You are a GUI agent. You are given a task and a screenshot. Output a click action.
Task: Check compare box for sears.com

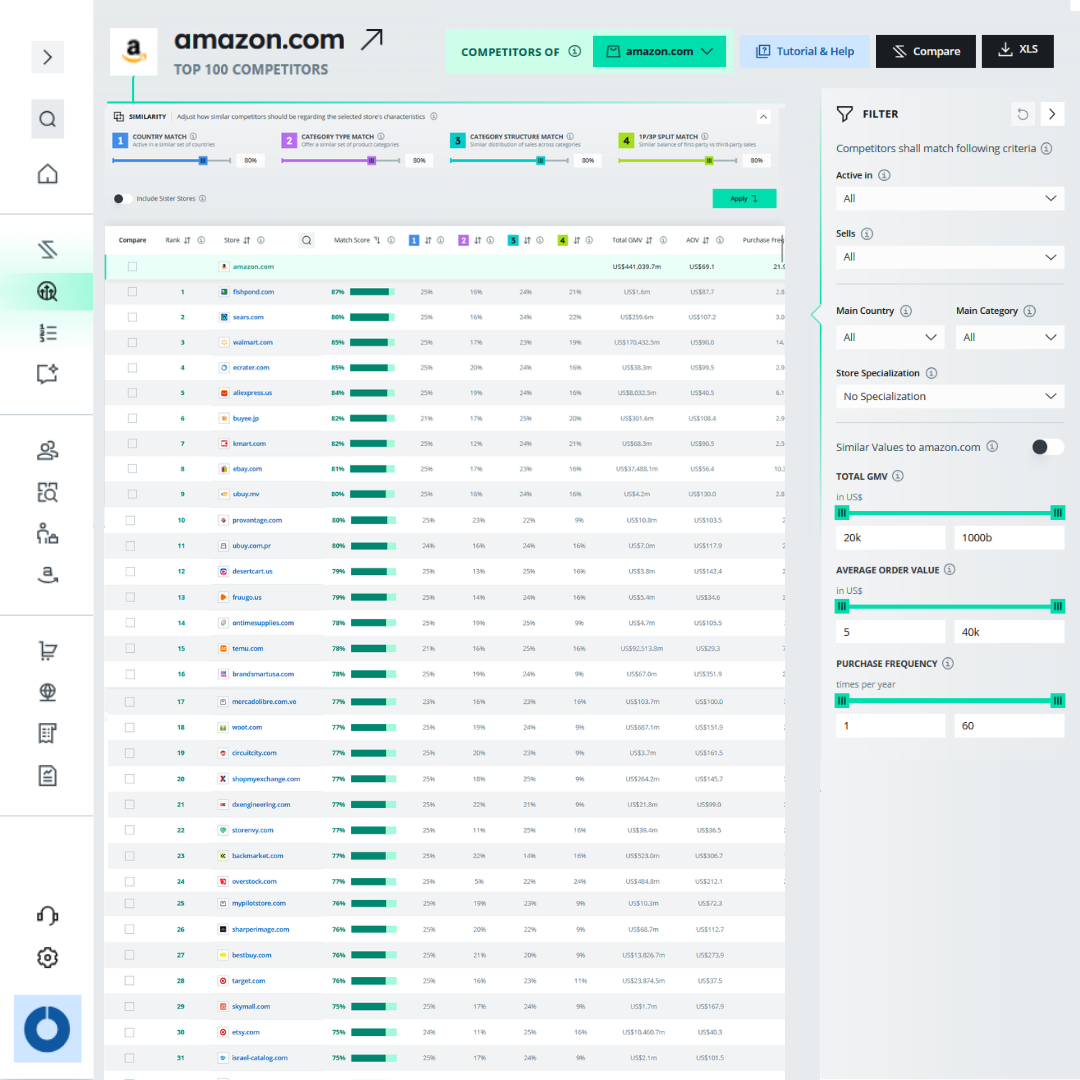coord(132,318)
